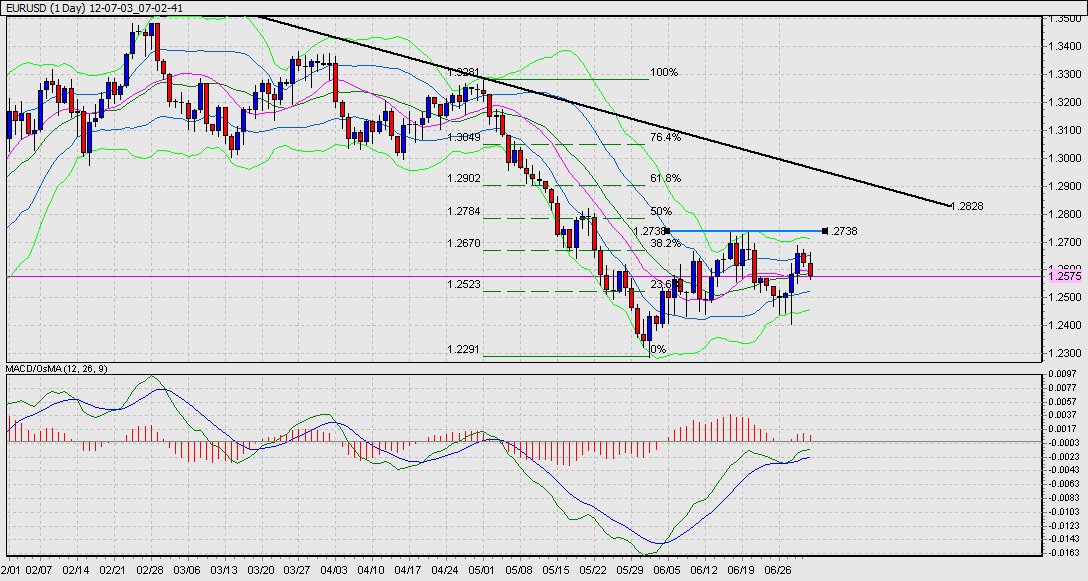
Task: Select the 1.3049 Fibonacci price label
Action: tap(465, 137)
